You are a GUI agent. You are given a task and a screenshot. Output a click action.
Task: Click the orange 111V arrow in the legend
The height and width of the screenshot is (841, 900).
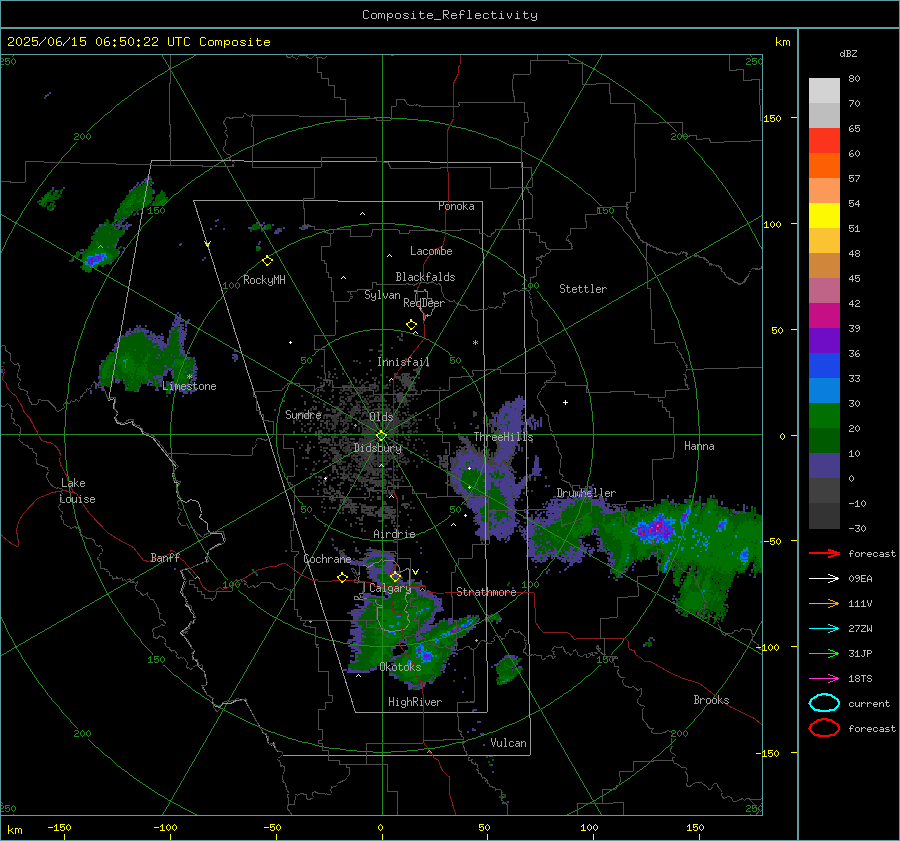[x=824, y=603]
